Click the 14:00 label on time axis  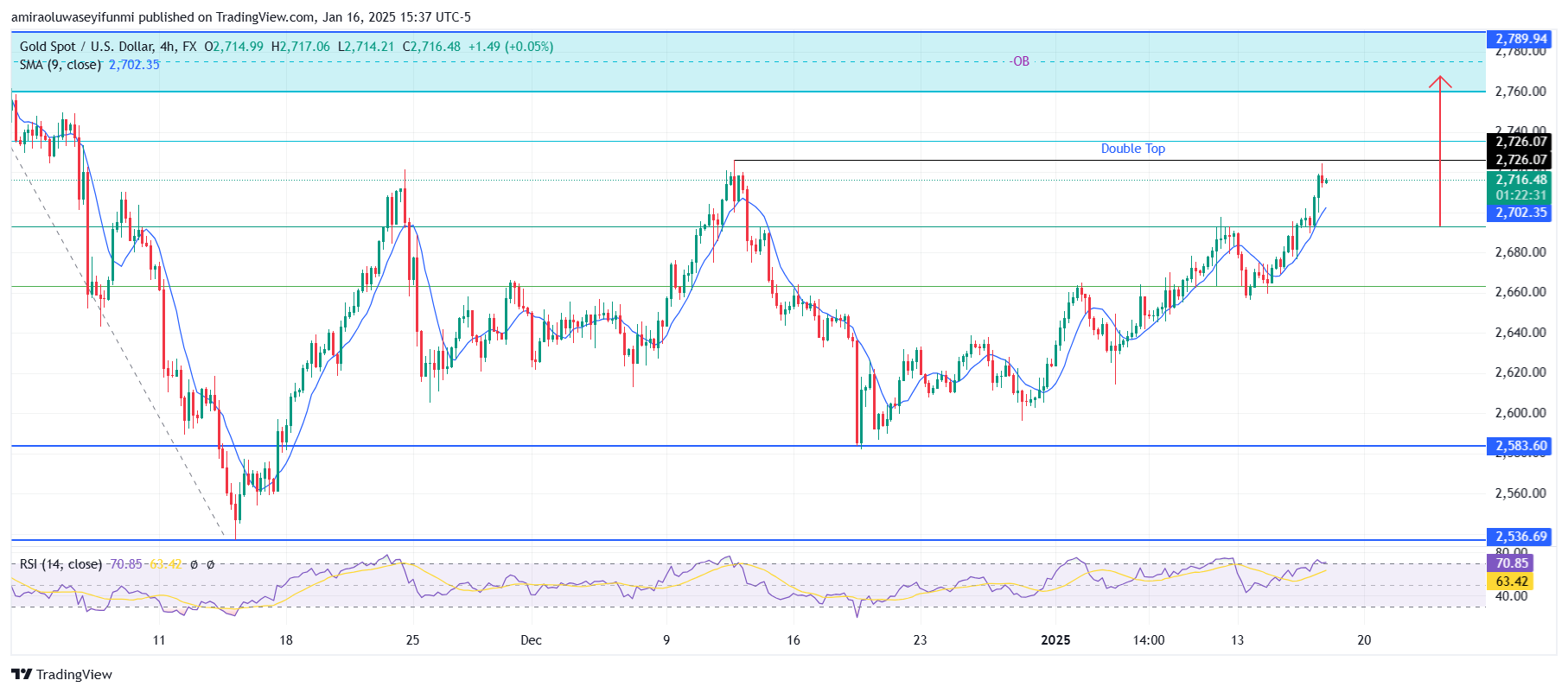1149,640
